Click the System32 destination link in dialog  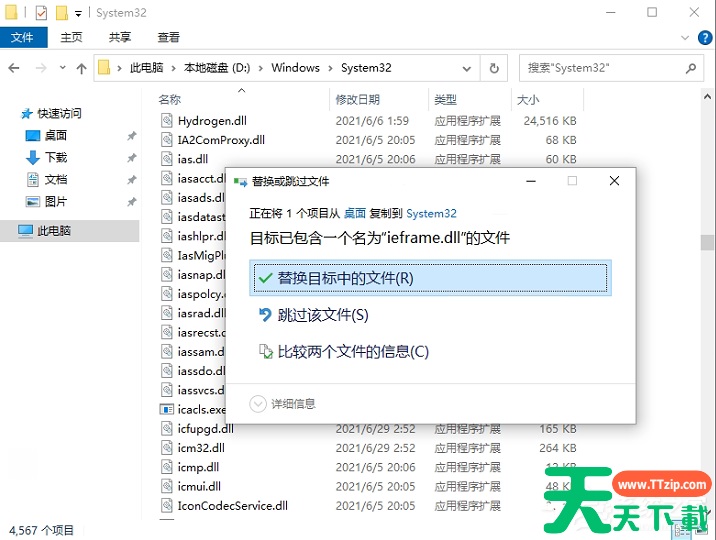pos(431,213)
